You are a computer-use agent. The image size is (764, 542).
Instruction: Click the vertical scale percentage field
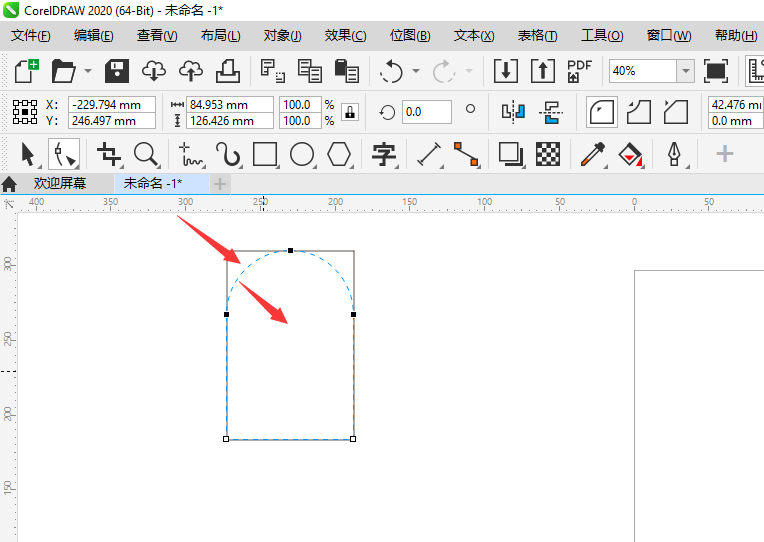[x=300, y=120]
